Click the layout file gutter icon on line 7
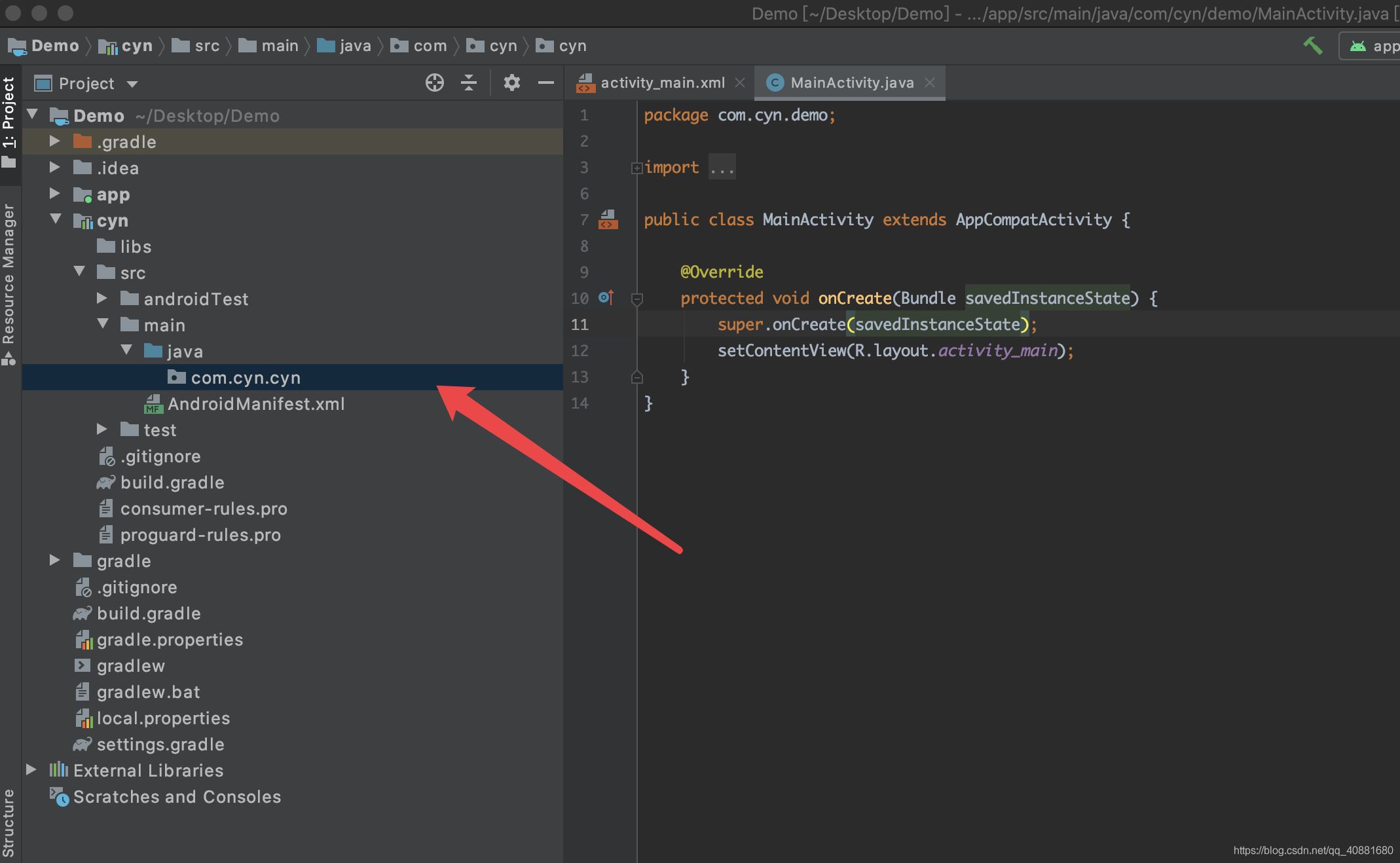This screenshot has height=863, width=1400. 608,219
